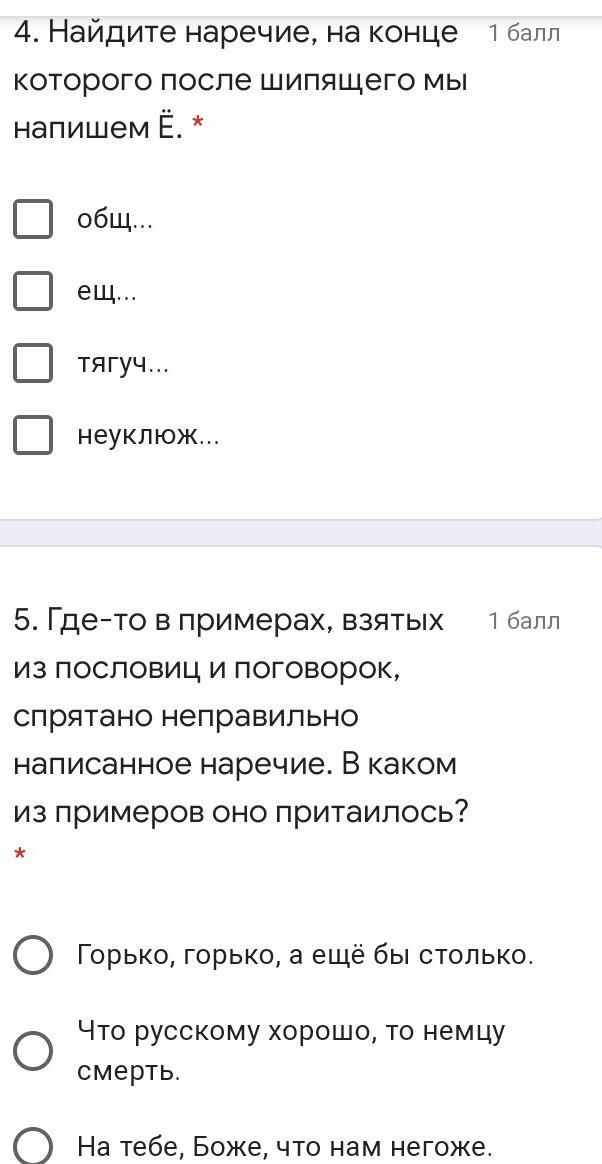Pick radio «На тебе, Боже, что нам негоже»
Viewport: 602px width, 1164px height.
click(x=33, y=1146)
